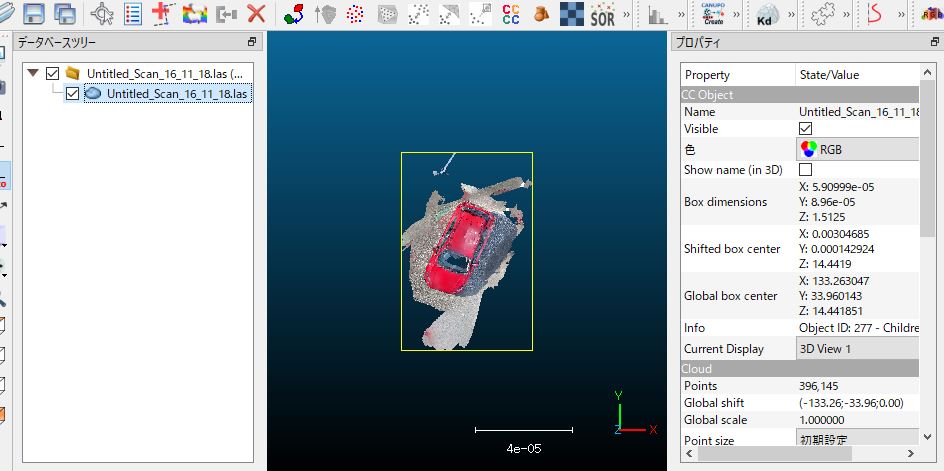Expand hidden toolbar items after SOR
Viewport: 944px width, 471px height.
pos(627,14)
